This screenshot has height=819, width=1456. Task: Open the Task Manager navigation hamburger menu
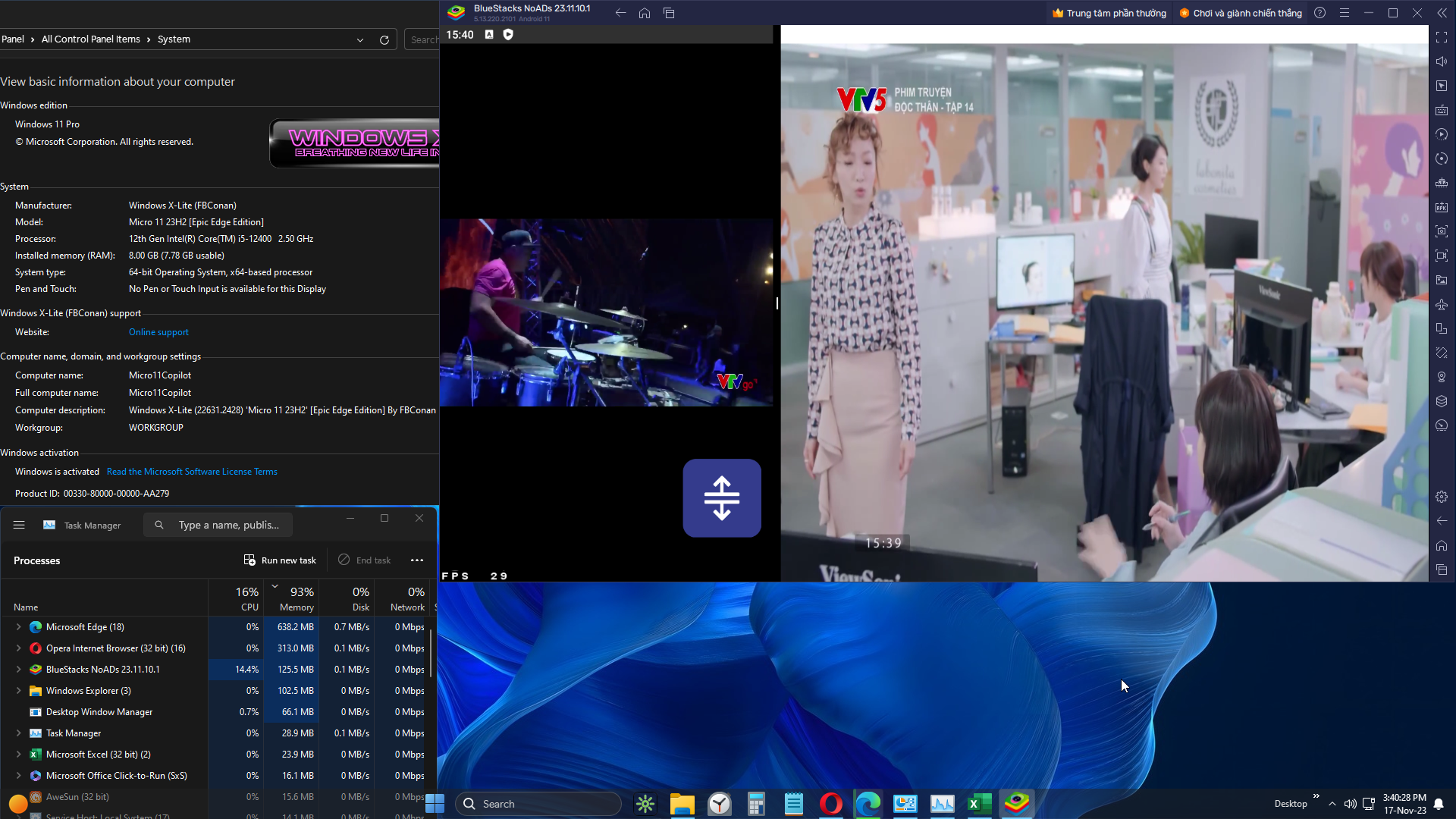[19, 525]
